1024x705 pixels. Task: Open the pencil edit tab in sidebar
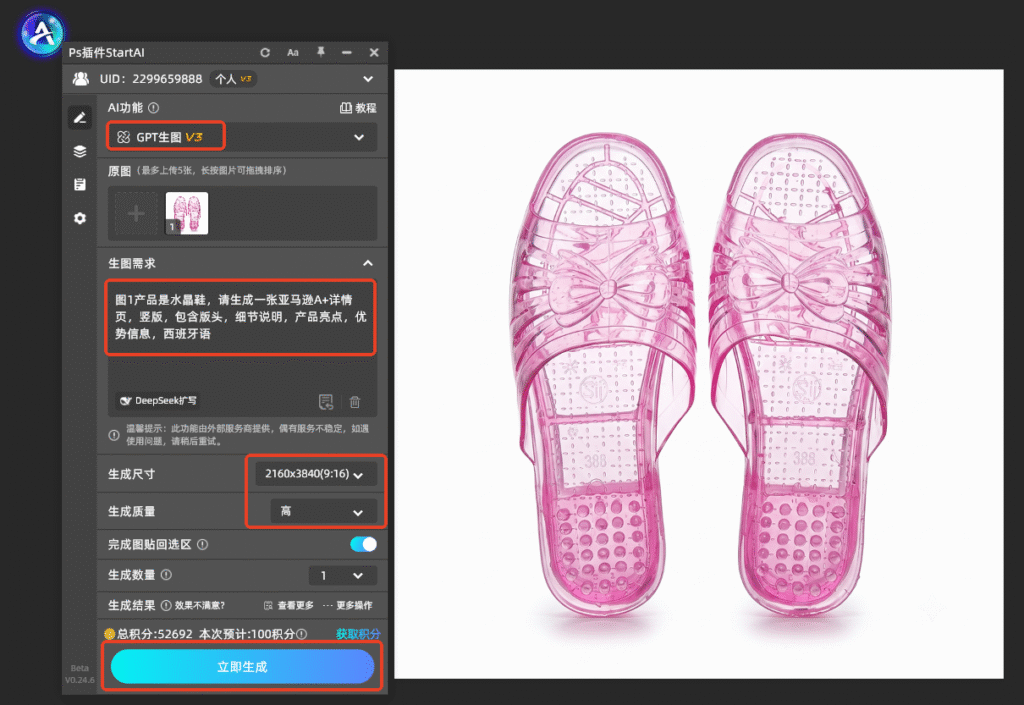pyautogui.click(x=80, y=118)
